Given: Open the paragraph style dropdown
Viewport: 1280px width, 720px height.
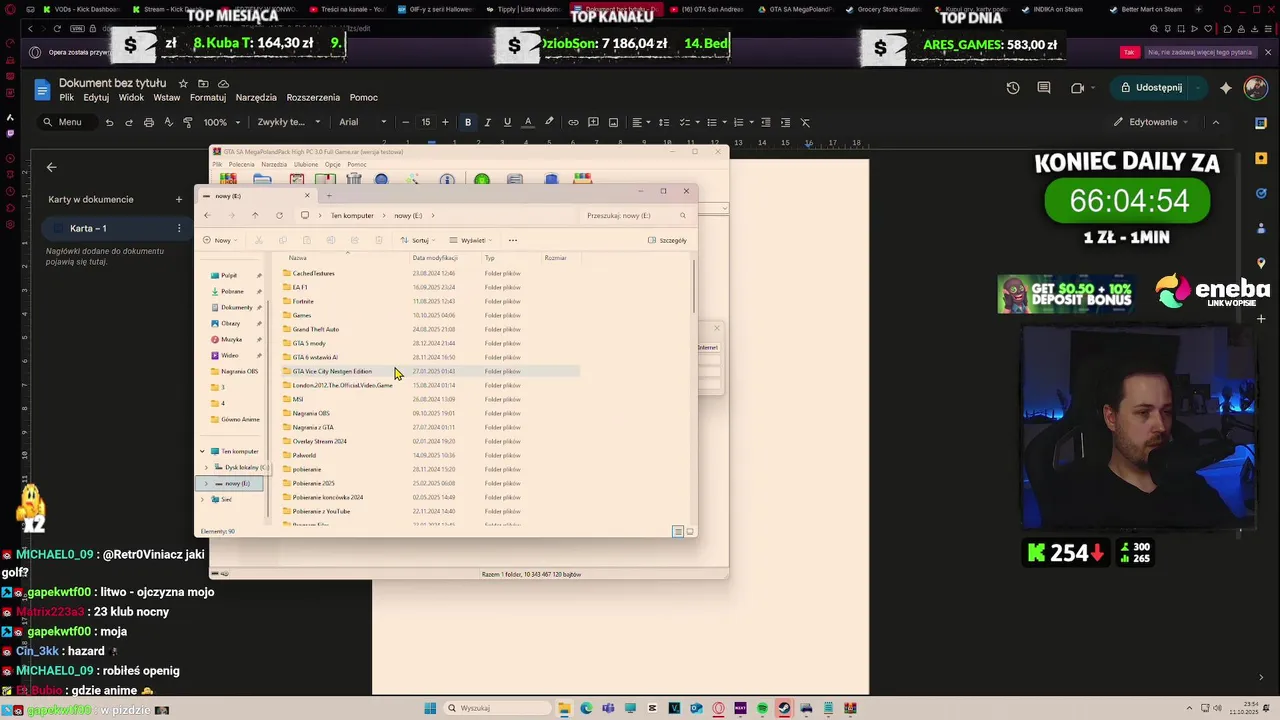Looking at the screenshot, I should pyautogui.click(x=288, y=122).
